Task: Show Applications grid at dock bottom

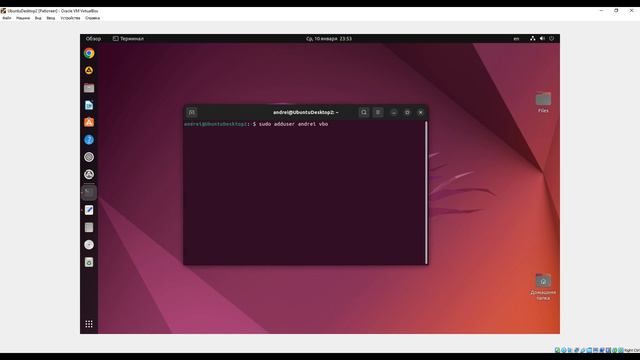Action: point(89,324)
